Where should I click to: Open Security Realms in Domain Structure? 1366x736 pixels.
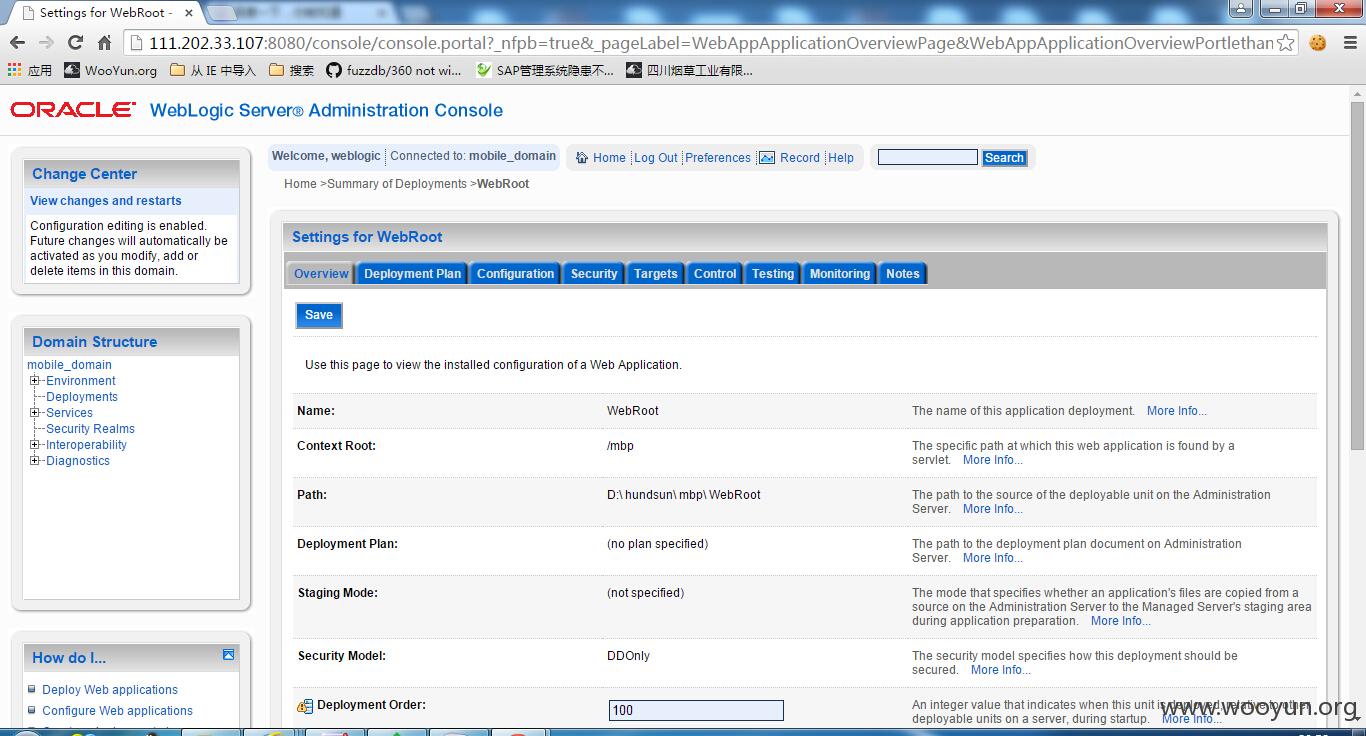coord(90,429)
